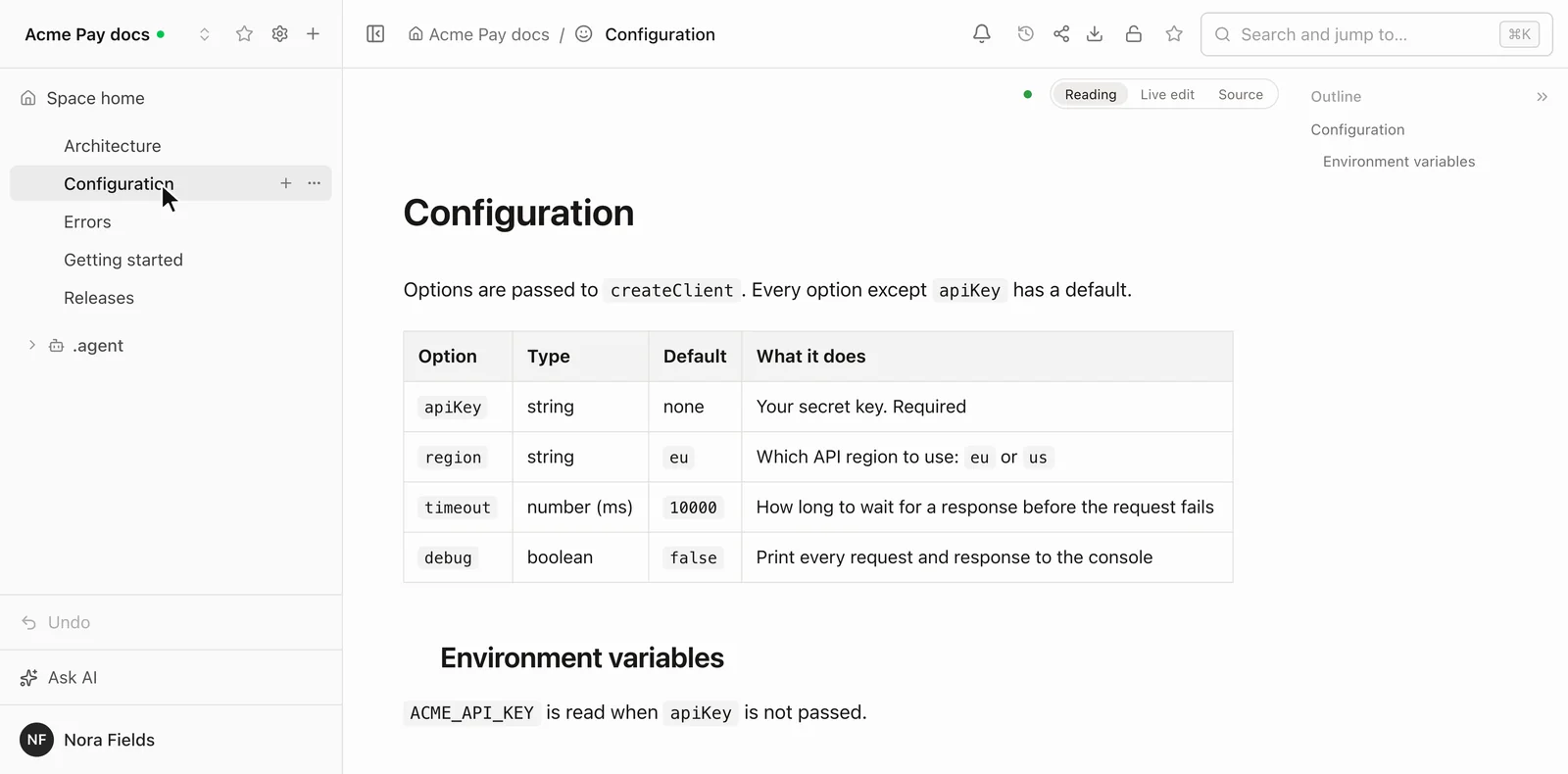1568x774 pixels.
Task: Click the Undo button
Action: (x=56, y=622)
